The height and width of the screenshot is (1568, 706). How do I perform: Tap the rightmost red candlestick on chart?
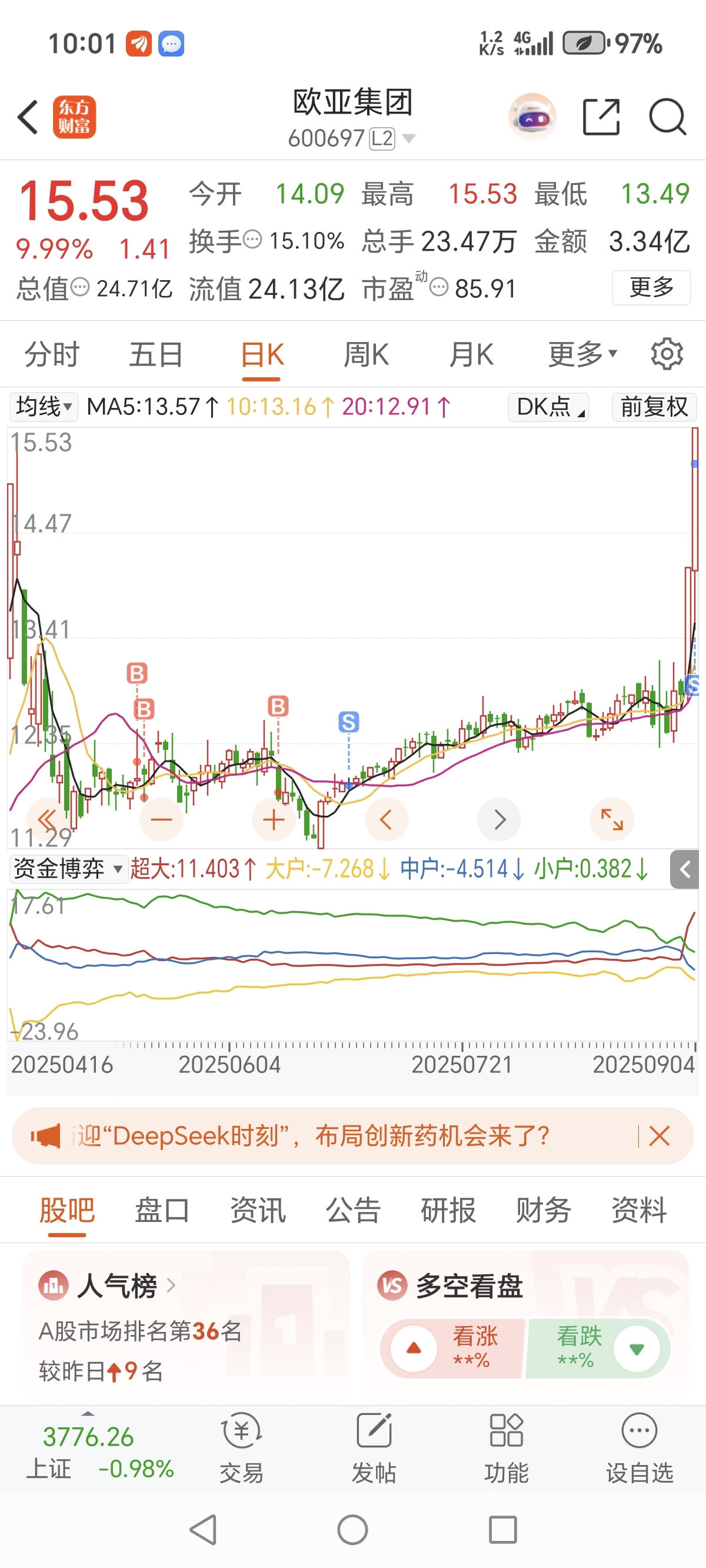coord(694,499)
